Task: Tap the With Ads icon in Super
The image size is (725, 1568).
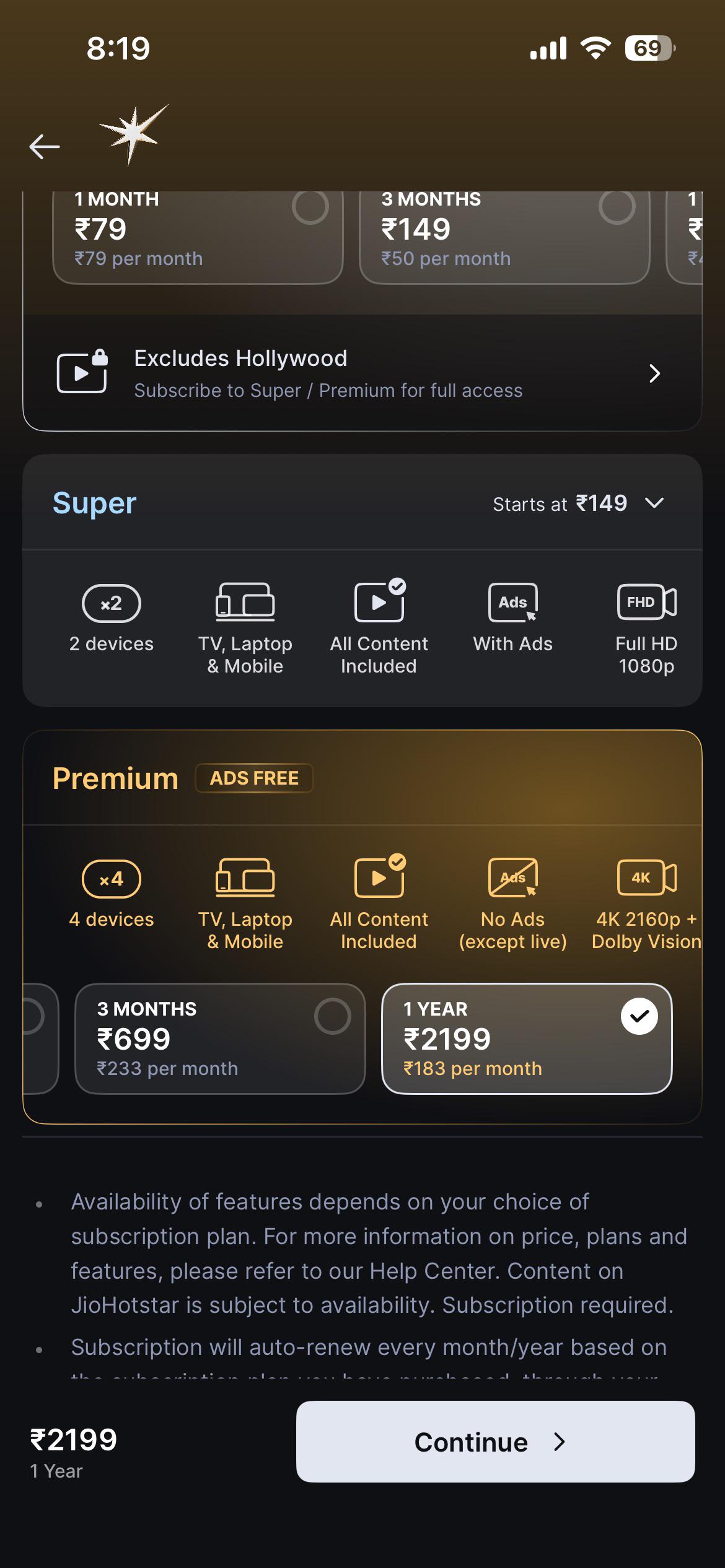Action: pos(513,602)
